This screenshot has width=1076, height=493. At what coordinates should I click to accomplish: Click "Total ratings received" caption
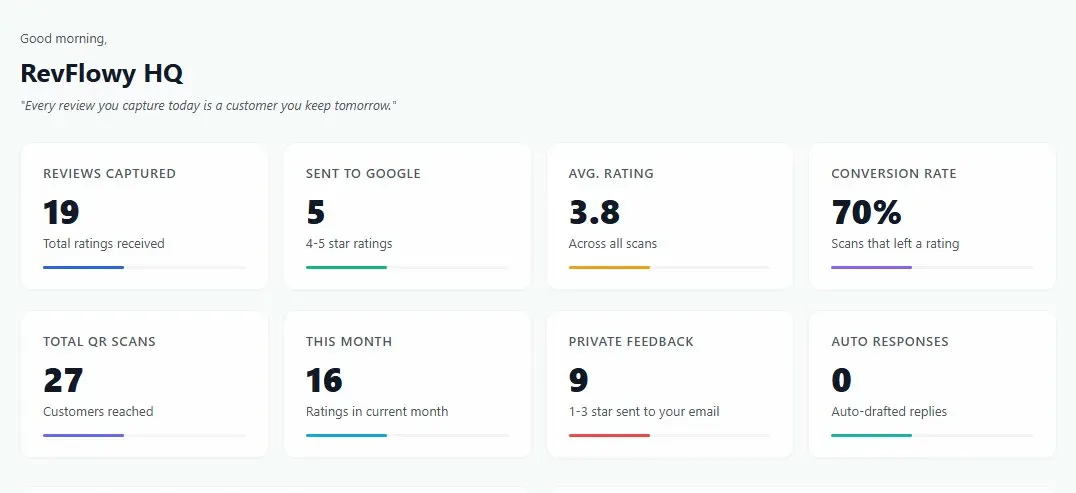tap(104, 244)
